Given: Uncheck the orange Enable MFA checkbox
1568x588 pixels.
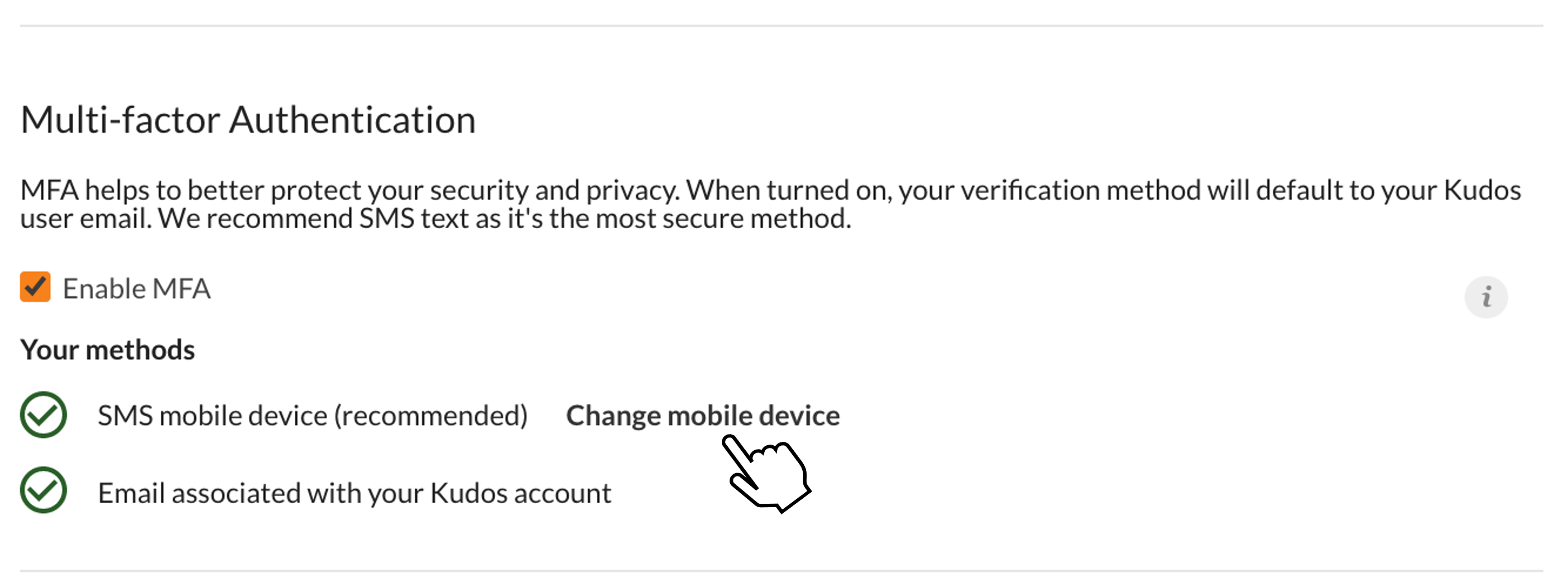Looking at the screenshot, I should [35, 287].
